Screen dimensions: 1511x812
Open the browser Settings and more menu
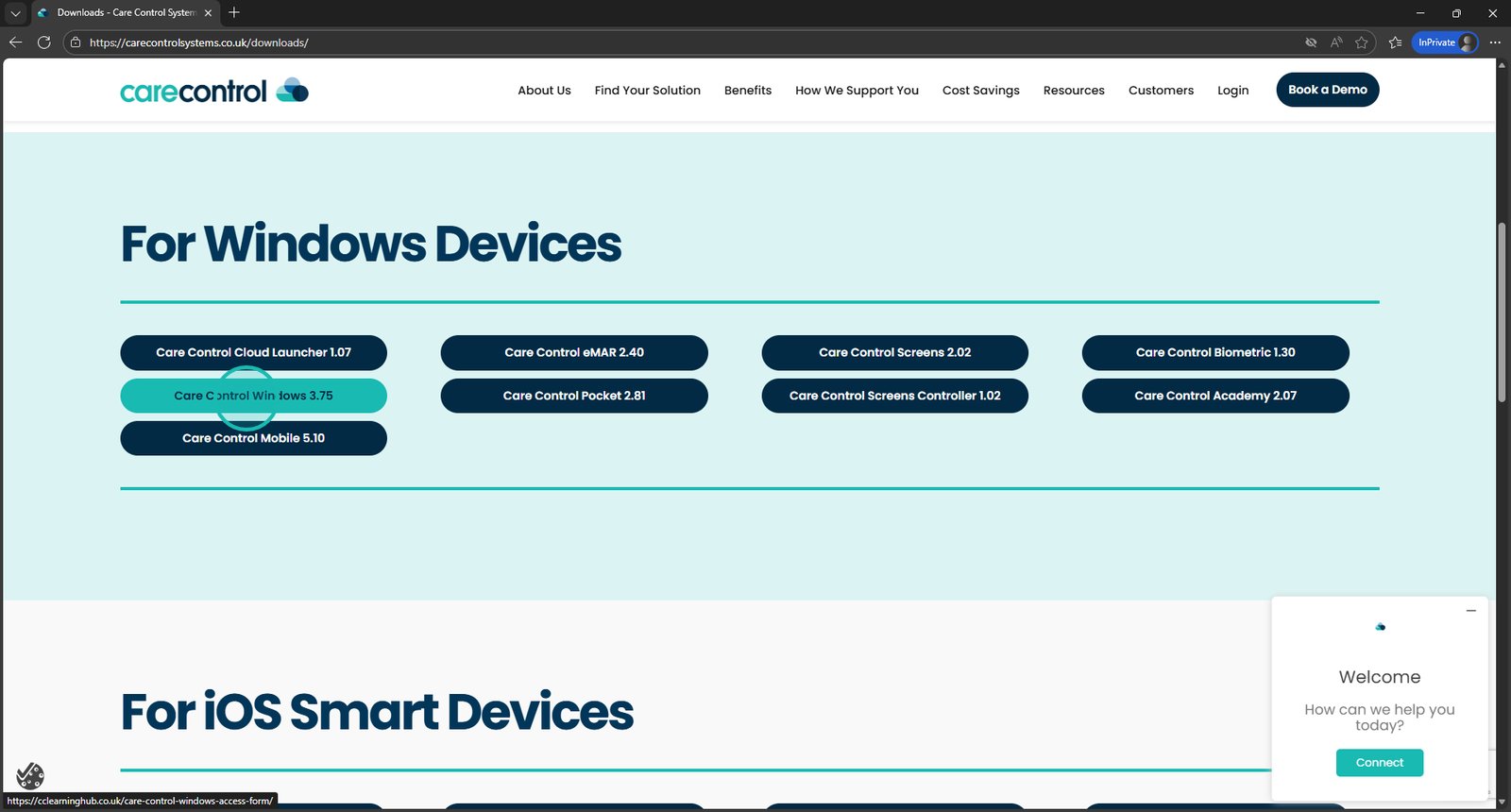point(1495,42)
